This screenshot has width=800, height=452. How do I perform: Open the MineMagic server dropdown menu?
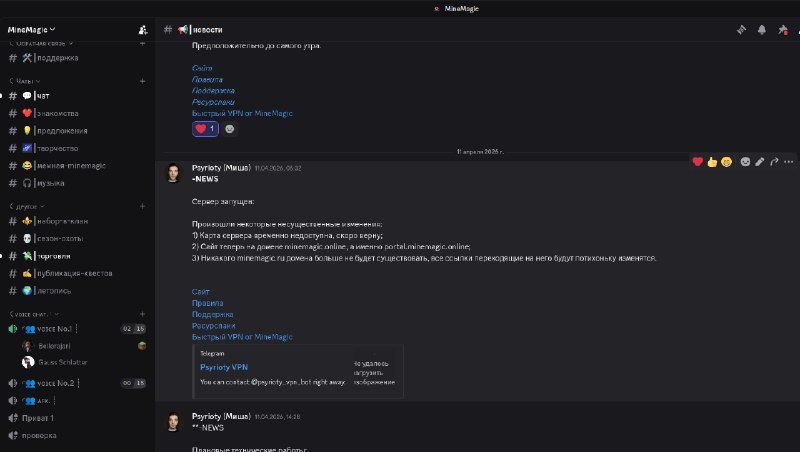pyautogui.click(x=31, y=30)
